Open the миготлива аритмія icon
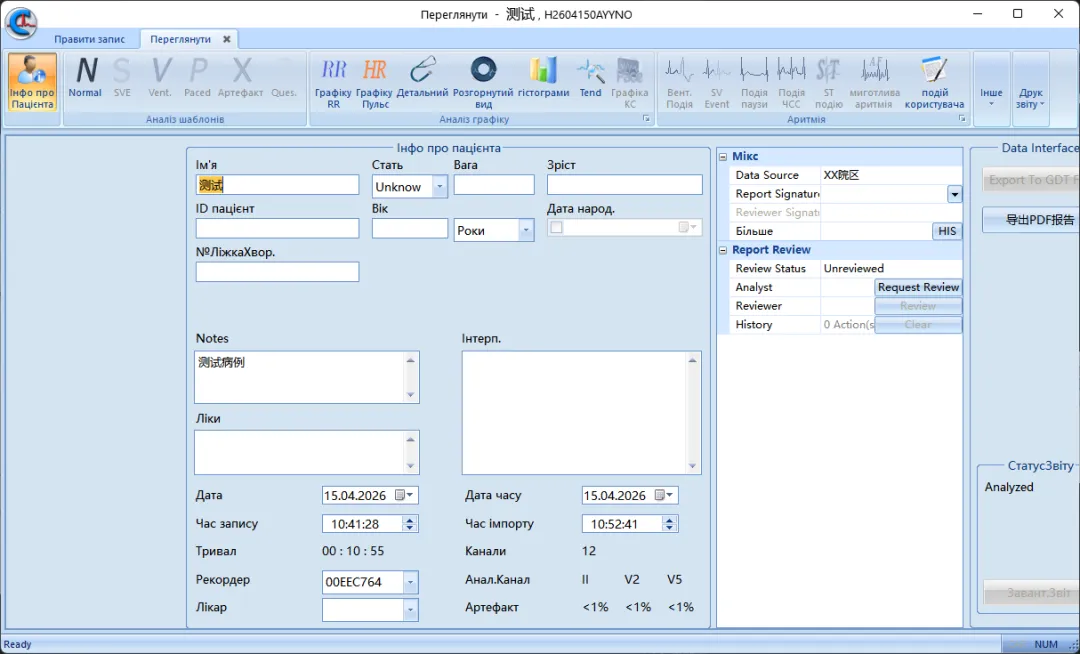The image size is (1080, 654). tap(874, 82)
